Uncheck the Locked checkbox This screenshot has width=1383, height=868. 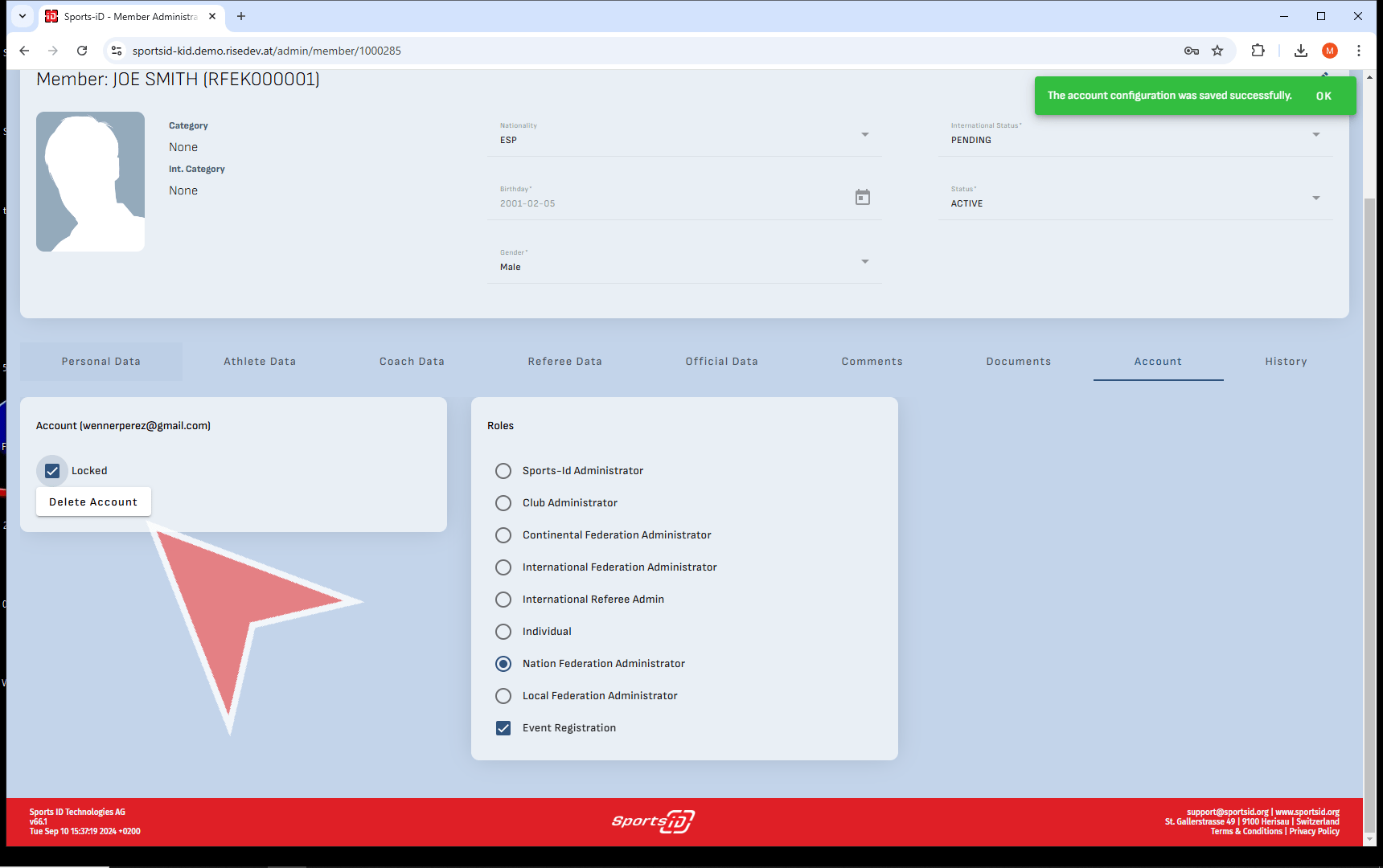pyautogui.click(x=52, y=471)
